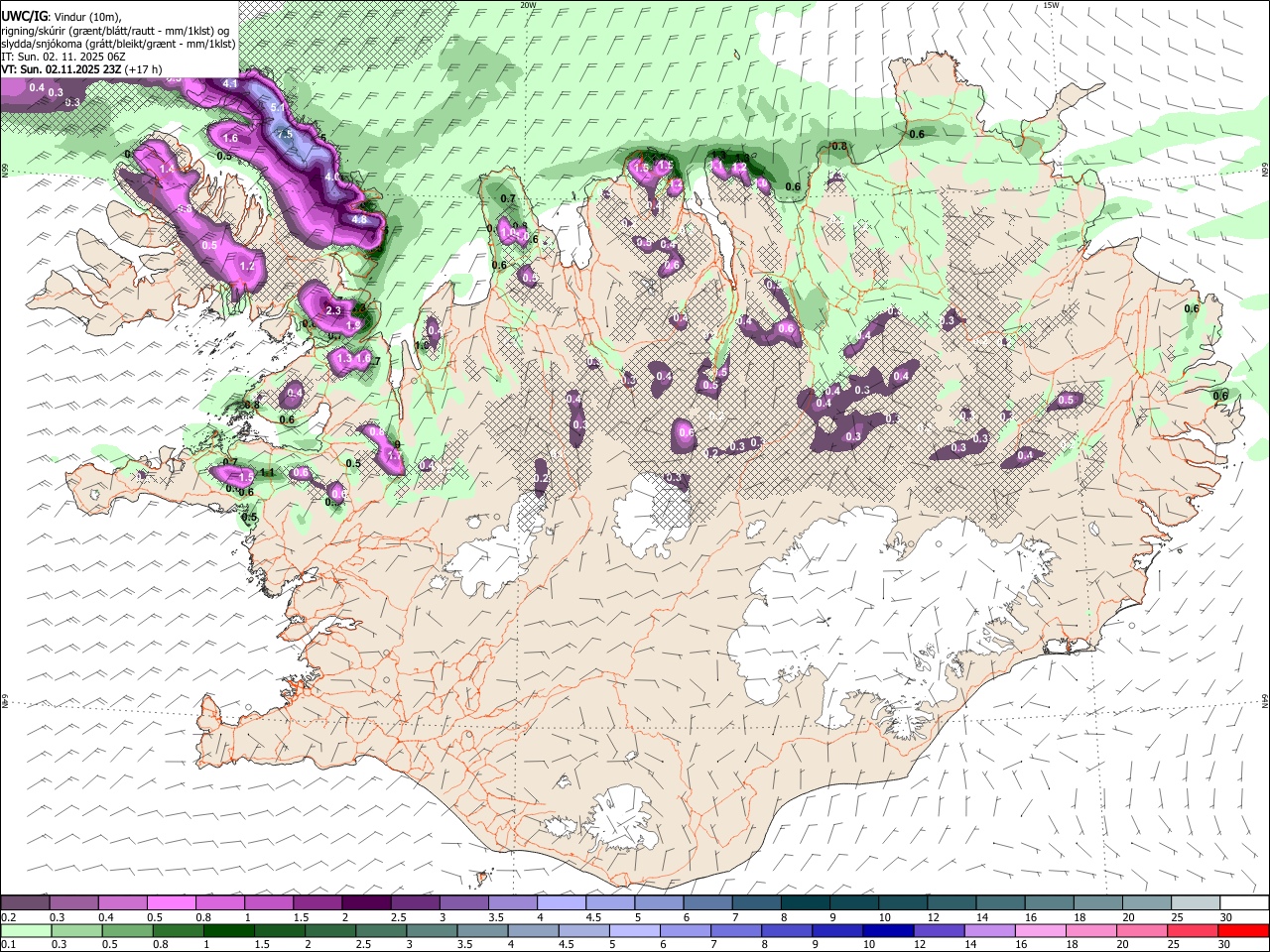Select upper legend swatch between 6 and 7
The width and height of the screenshot is (1270, 952).
707,902
